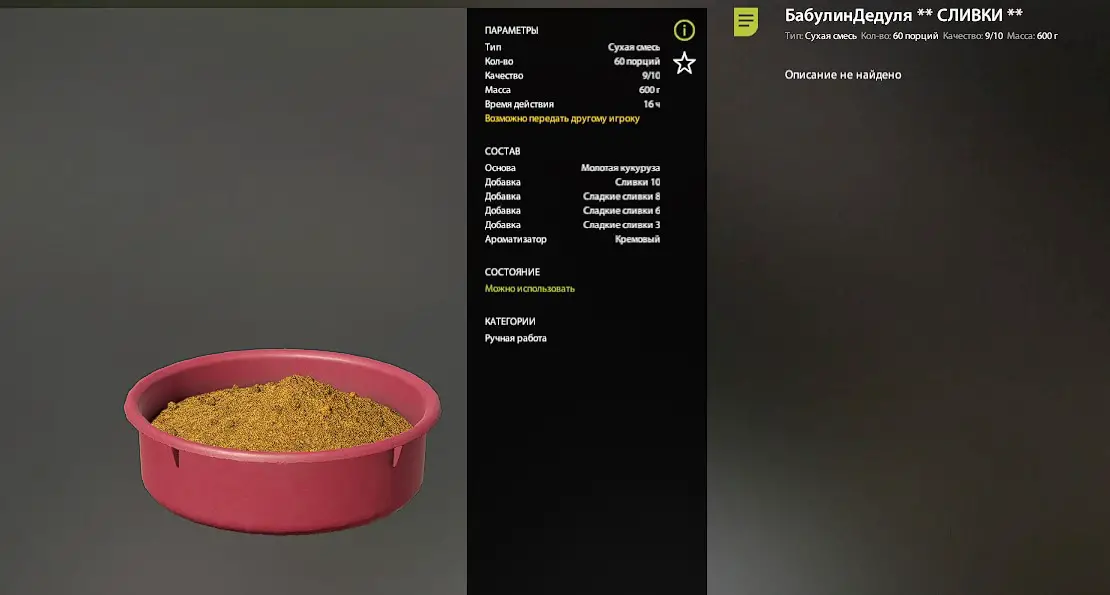Select the 'Сливки 10' additive row

(572, 183)
